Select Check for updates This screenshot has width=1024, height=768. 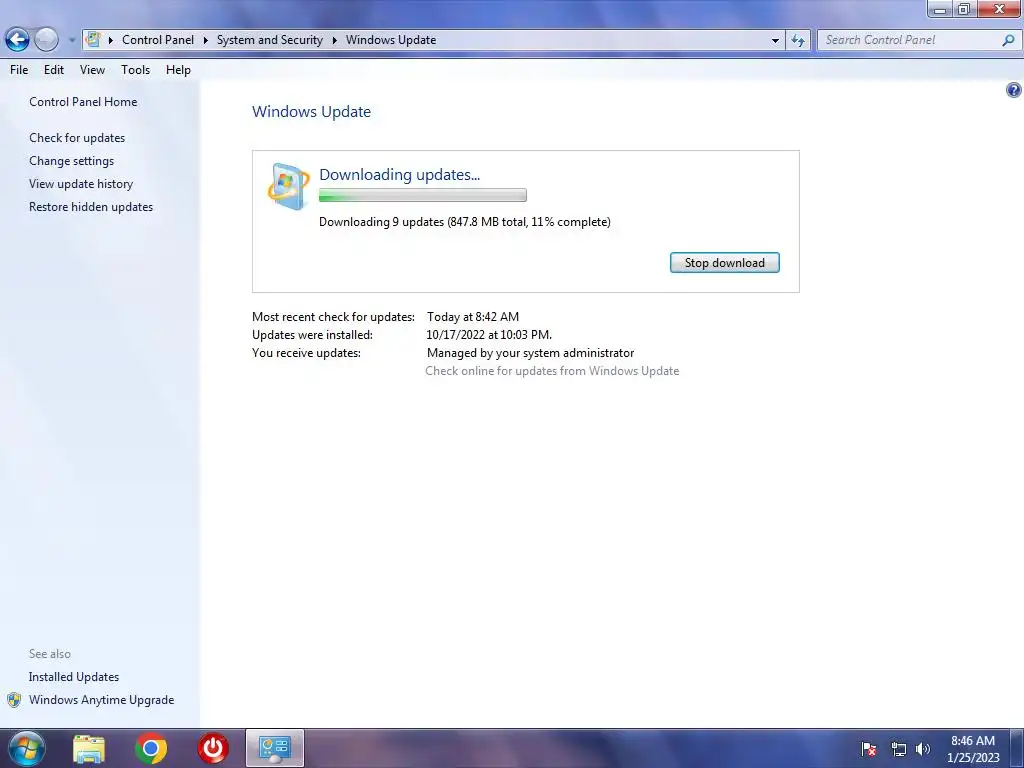click(77, 138)
